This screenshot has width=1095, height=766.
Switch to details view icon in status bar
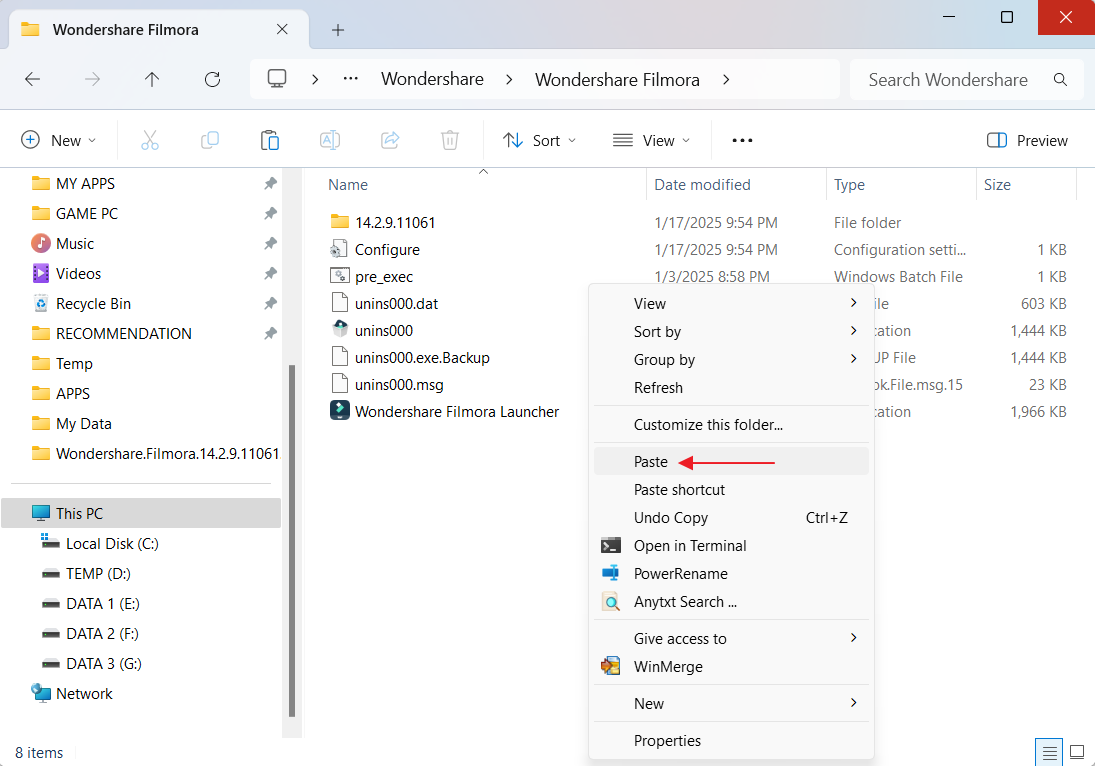pyautogui.click(x=1048, y=752)
